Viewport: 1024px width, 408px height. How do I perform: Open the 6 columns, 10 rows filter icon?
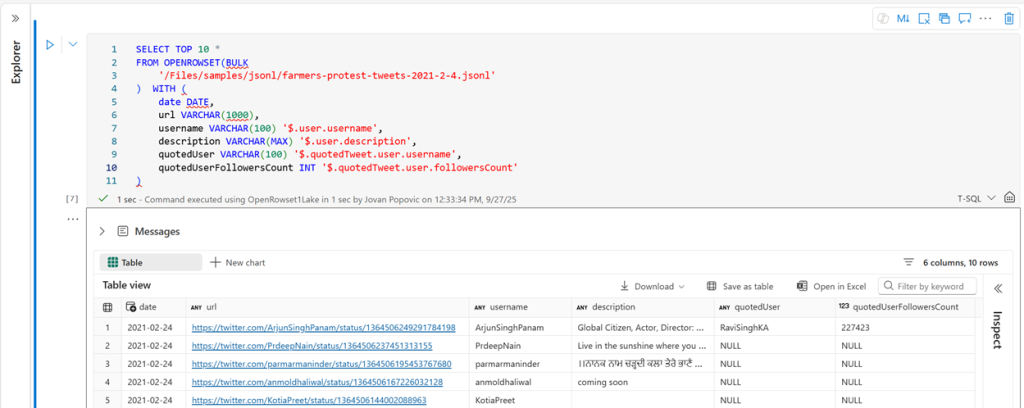pos(908,262)
